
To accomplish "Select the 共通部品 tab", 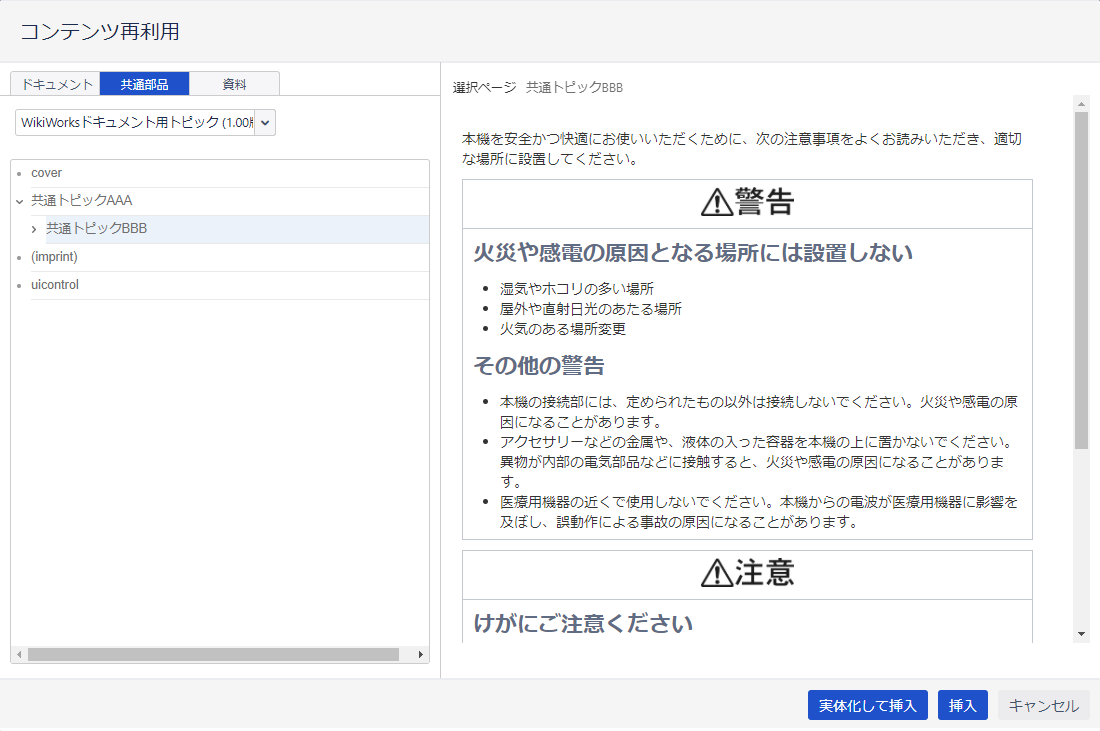I will click(144, 84).
